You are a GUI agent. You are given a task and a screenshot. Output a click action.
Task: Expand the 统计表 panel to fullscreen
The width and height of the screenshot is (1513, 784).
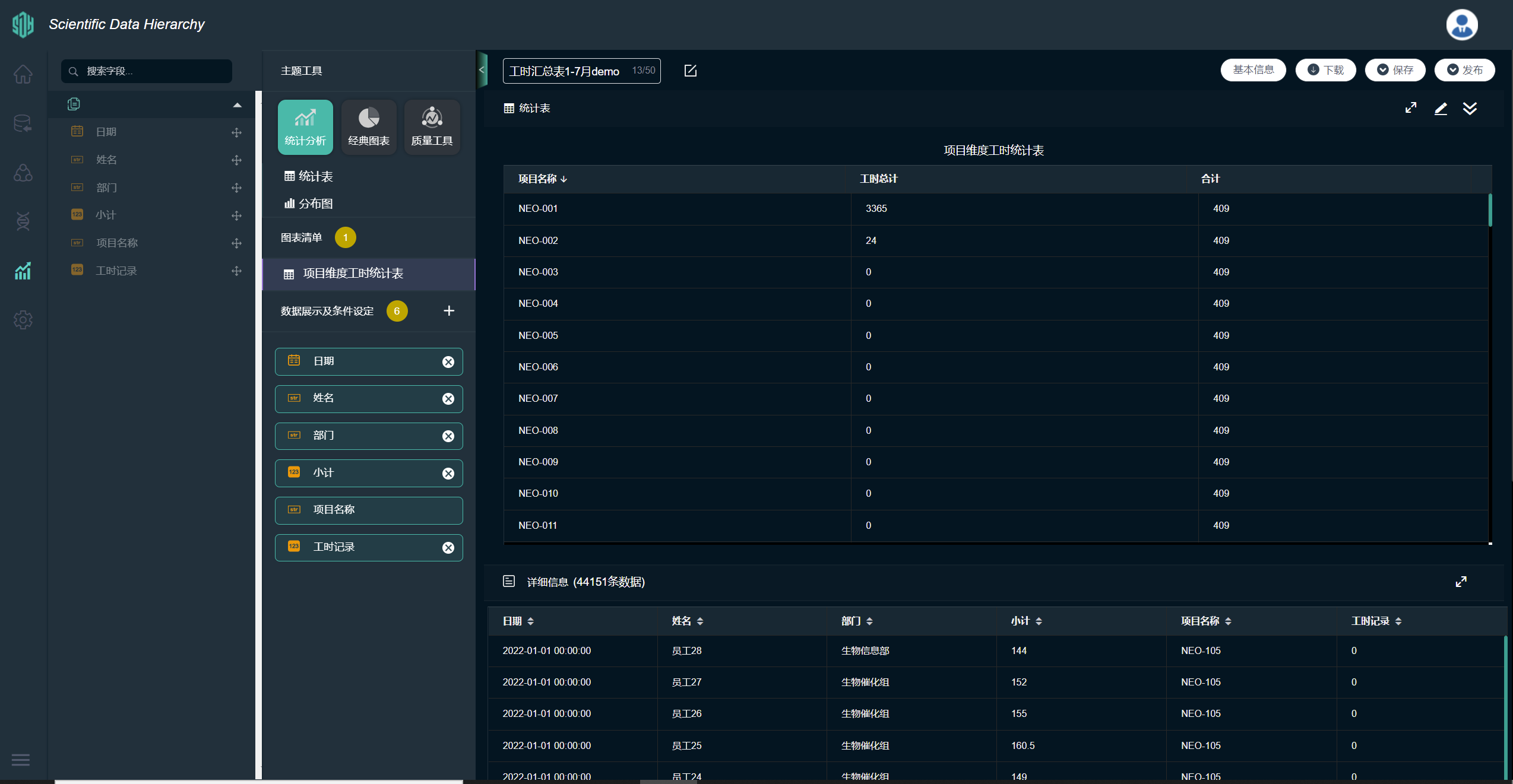(1411, 108)
